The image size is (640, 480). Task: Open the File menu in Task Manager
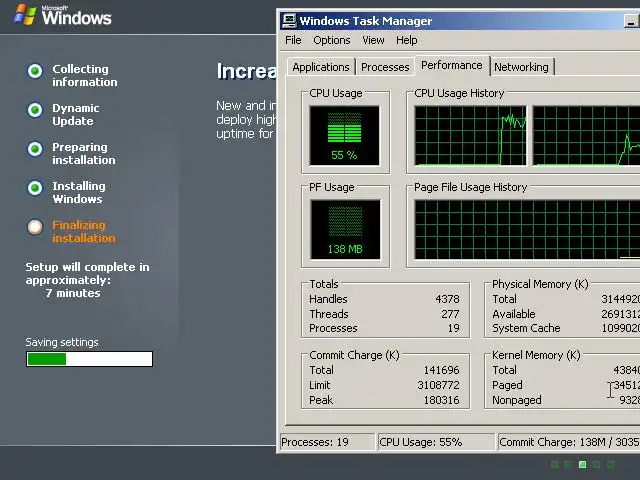coord(293,40)
